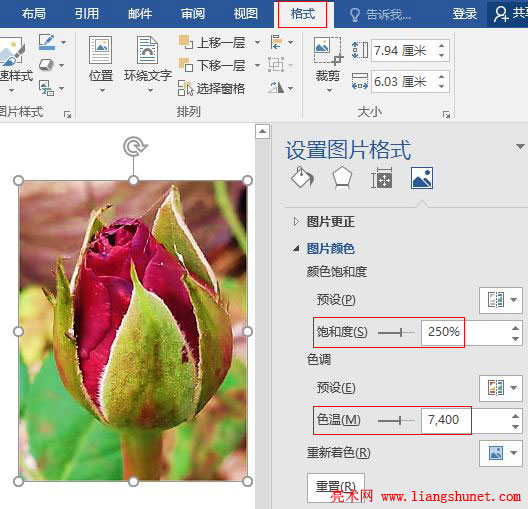Click the 裁剪 (Crop) icon

(328, 50)
